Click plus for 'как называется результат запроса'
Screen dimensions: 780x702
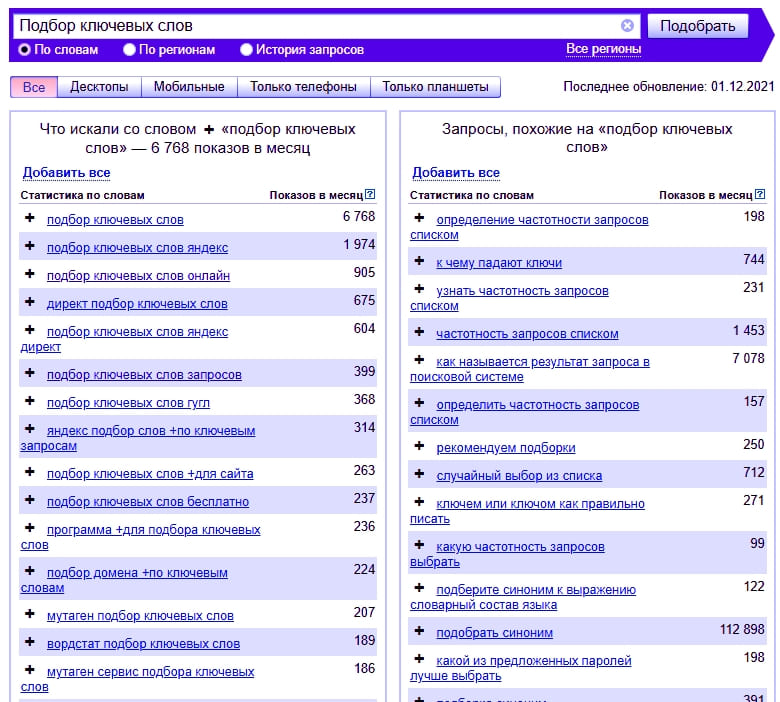[x=419, y=360]
